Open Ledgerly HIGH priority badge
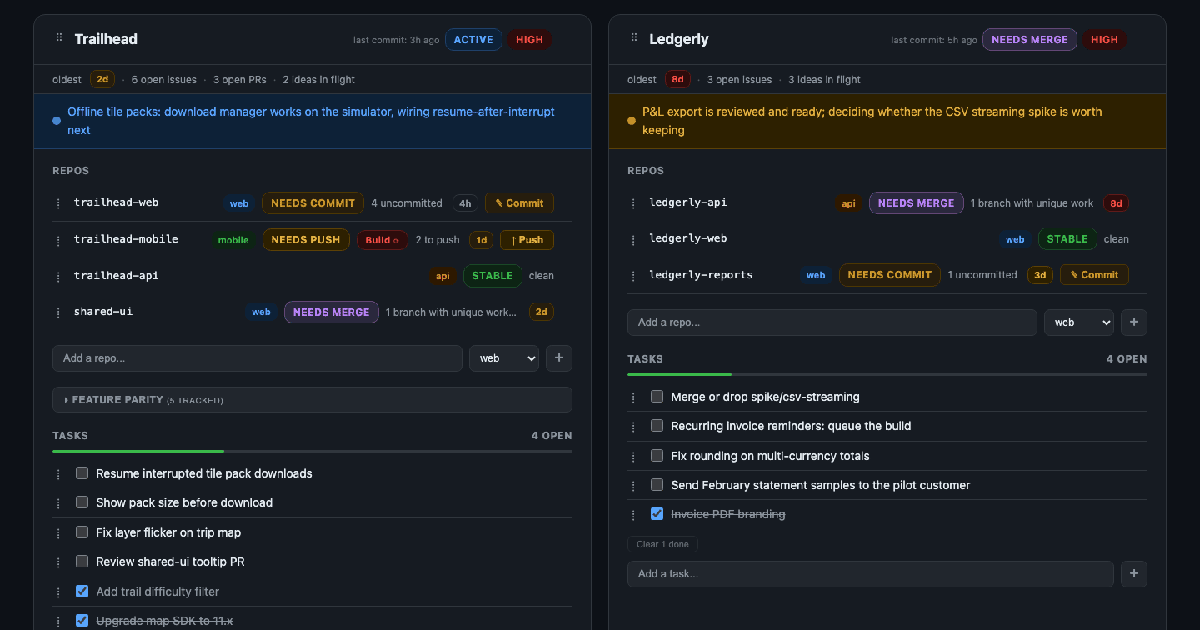 pyautogui.click(x=1105, y=40)
